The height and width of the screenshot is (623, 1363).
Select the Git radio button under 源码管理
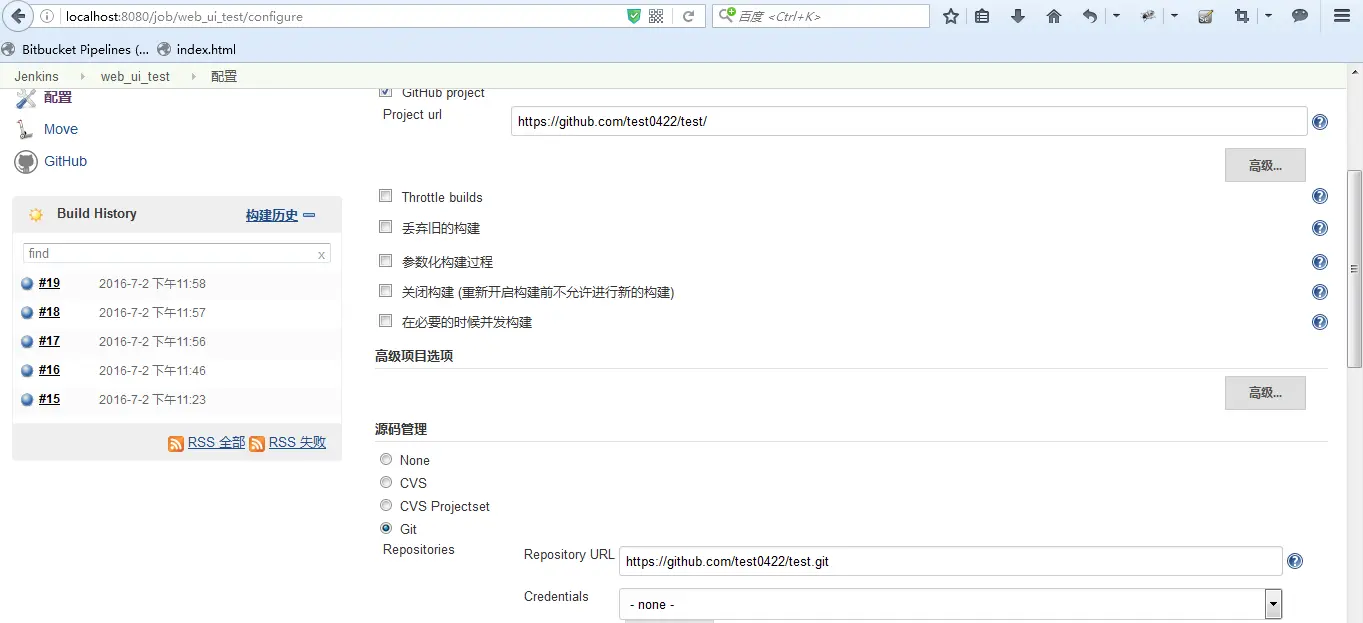tap(385, 528)
